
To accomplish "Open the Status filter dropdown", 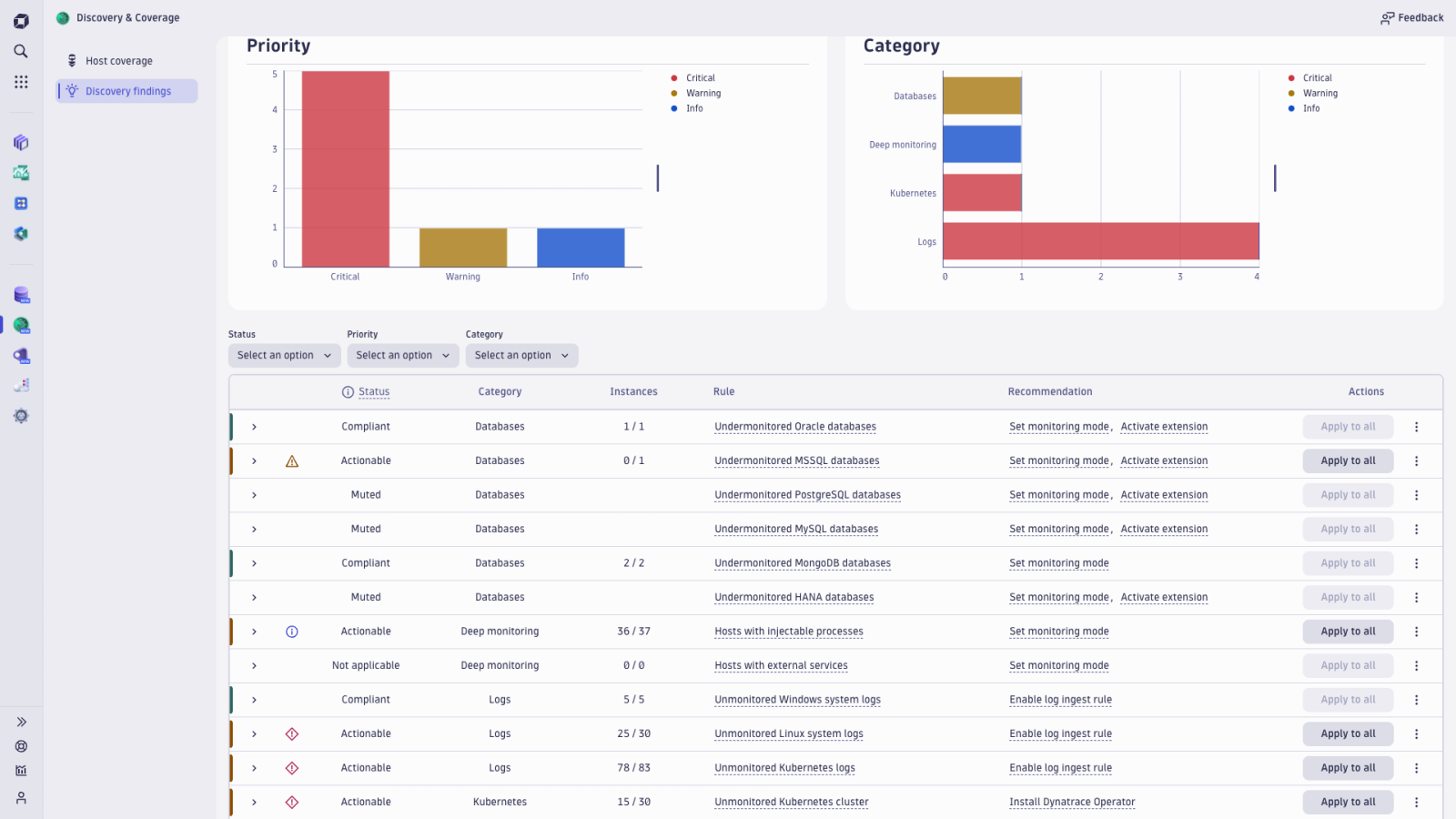I will point(284,355).
